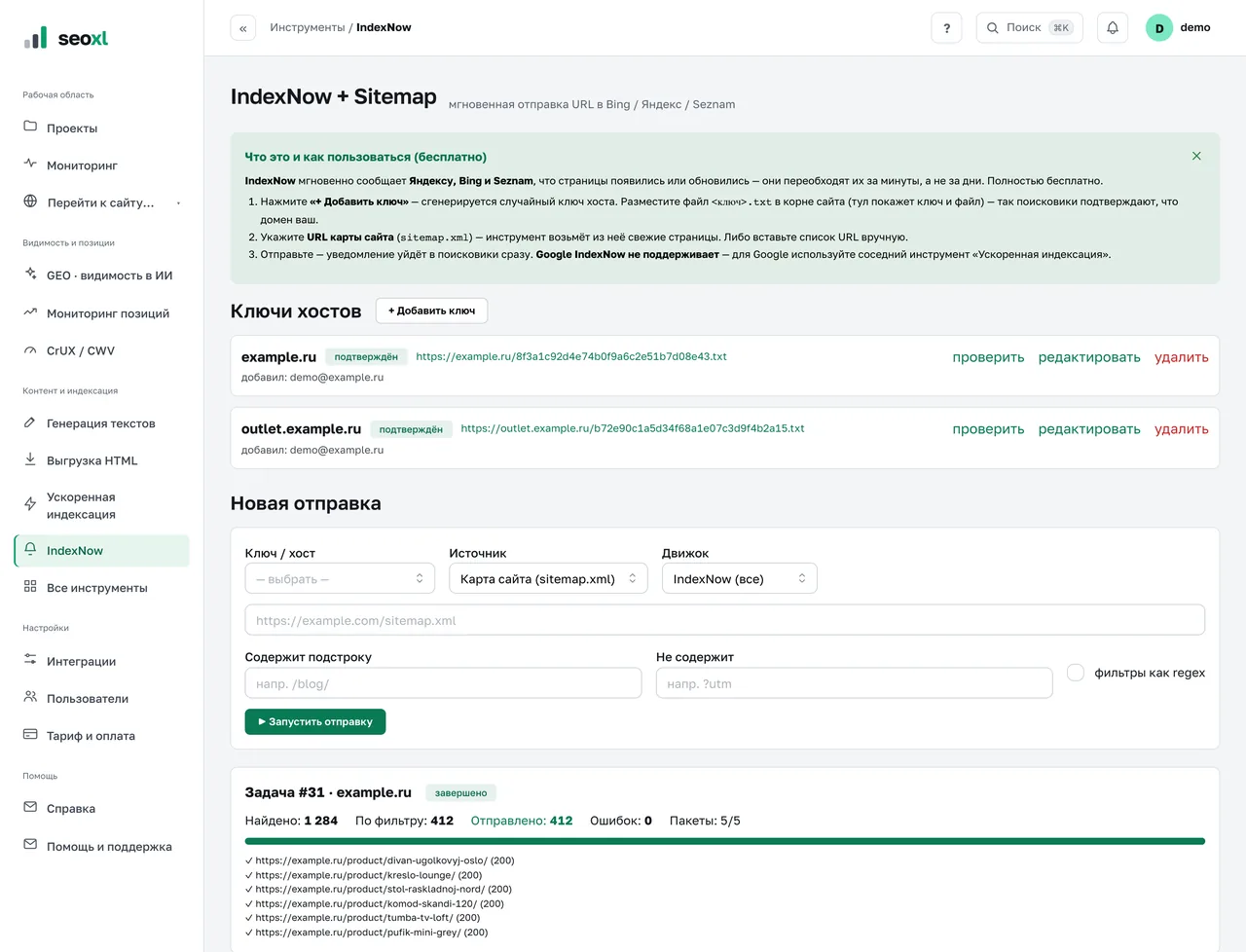Click + Добавить ключ button

point(431,311)
